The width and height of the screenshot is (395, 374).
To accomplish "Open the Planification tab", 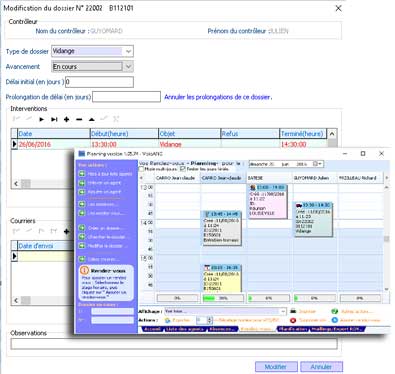I will click(293, 329).
